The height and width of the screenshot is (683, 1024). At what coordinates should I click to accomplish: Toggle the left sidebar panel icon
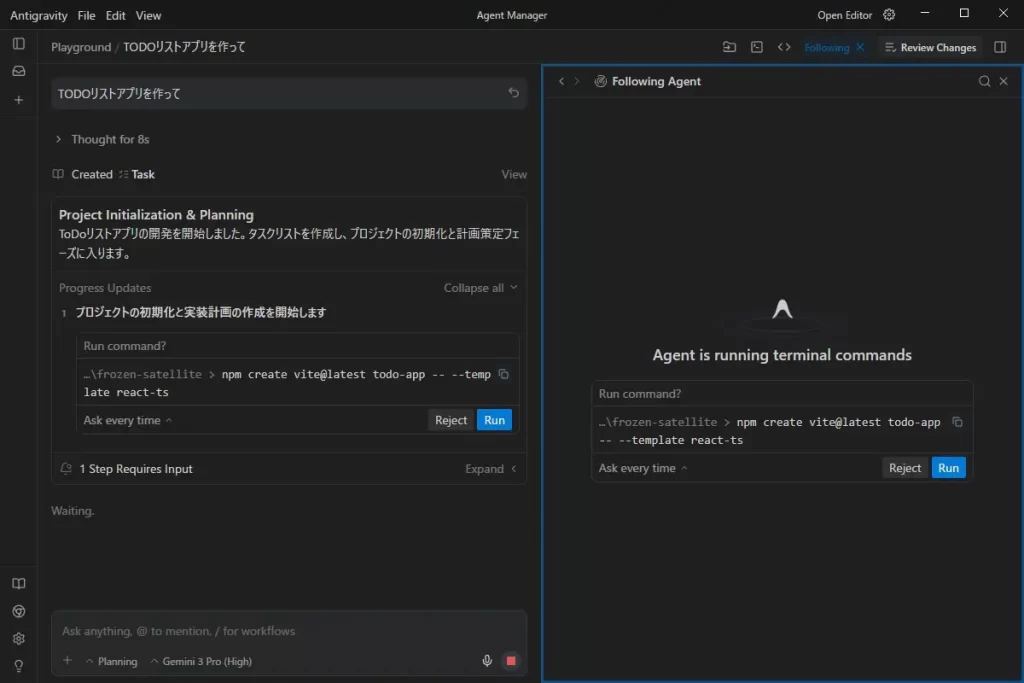click(x=19, y=44)
